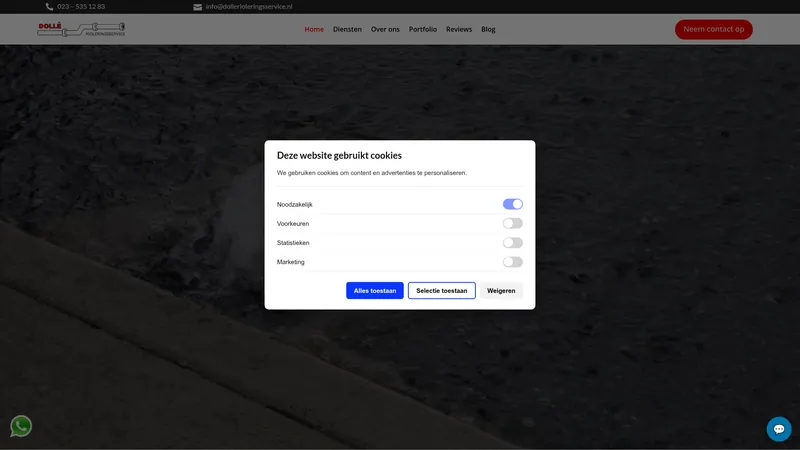Enable the Statistieken cookie switch
800x450 pixels.
(x=512, y=243)
